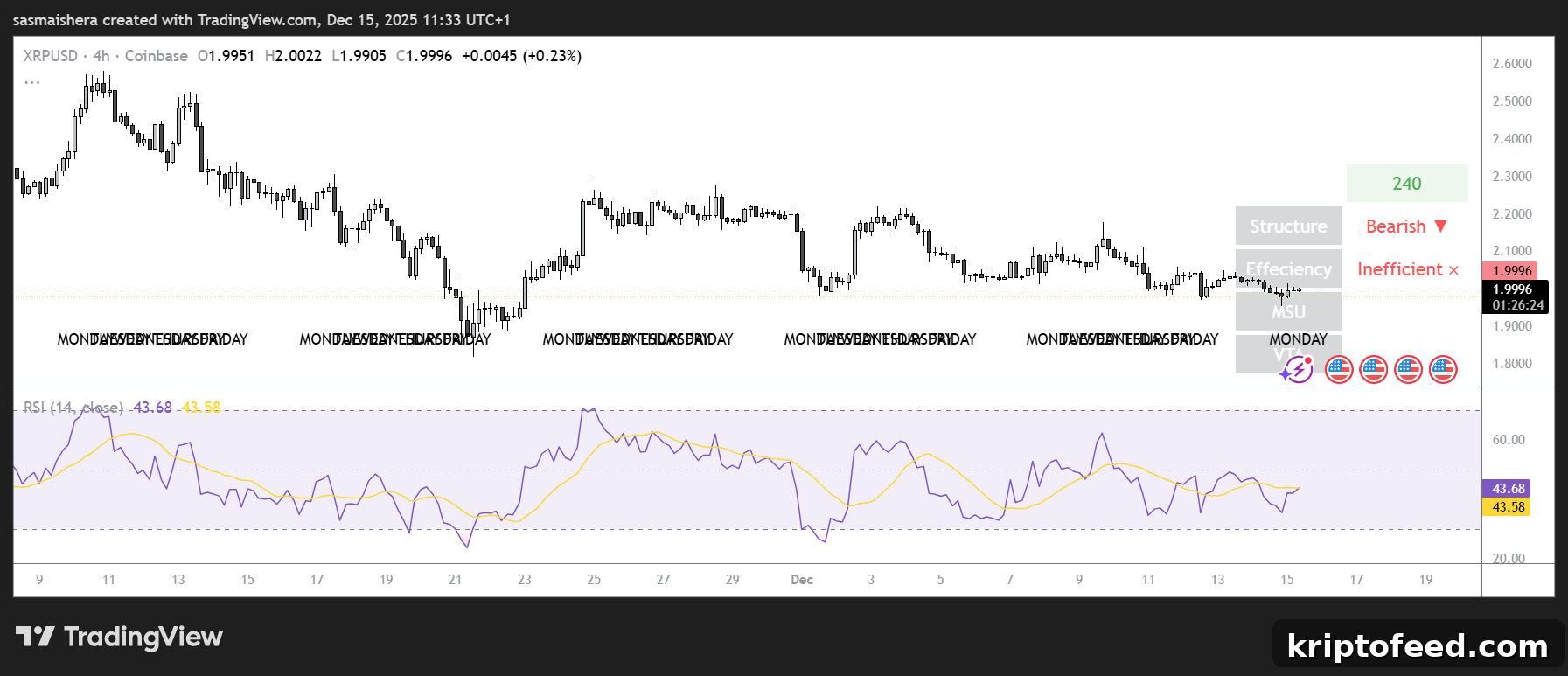Click the 25 date on time axis
The width and height of the screenshot is (1568, 676).
click(594, 580)
